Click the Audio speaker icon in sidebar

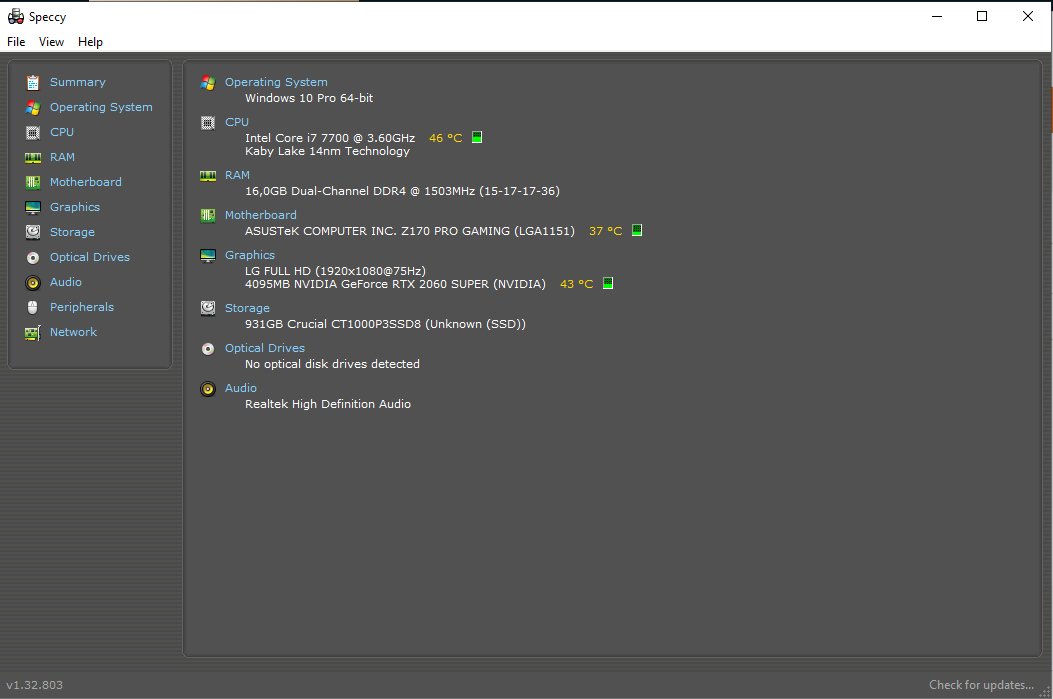click(x=33, y=283)
